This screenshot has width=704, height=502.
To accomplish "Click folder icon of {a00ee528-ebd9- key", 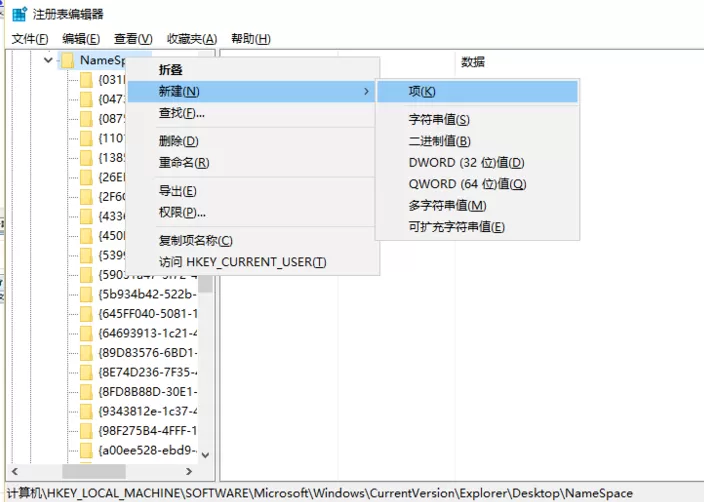I will pos(86,450).
